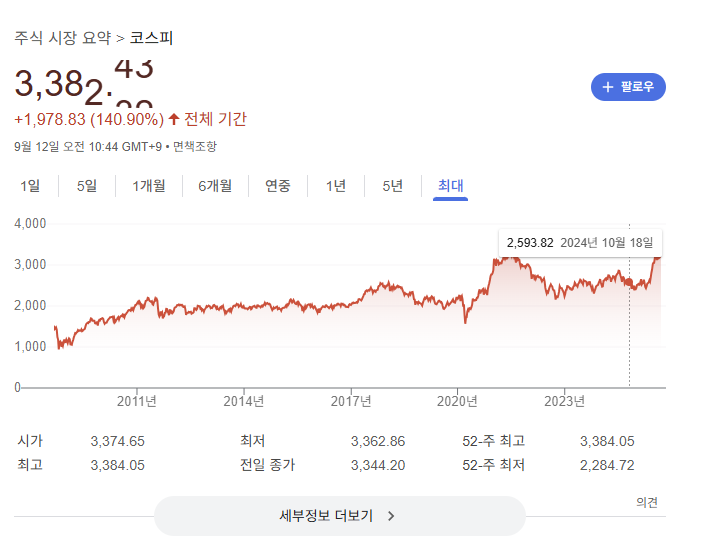The width and height of the screenshot is (715, 540).
Task: Click the 52-주 최고 value 3,384.05
Action: [607, 441]
